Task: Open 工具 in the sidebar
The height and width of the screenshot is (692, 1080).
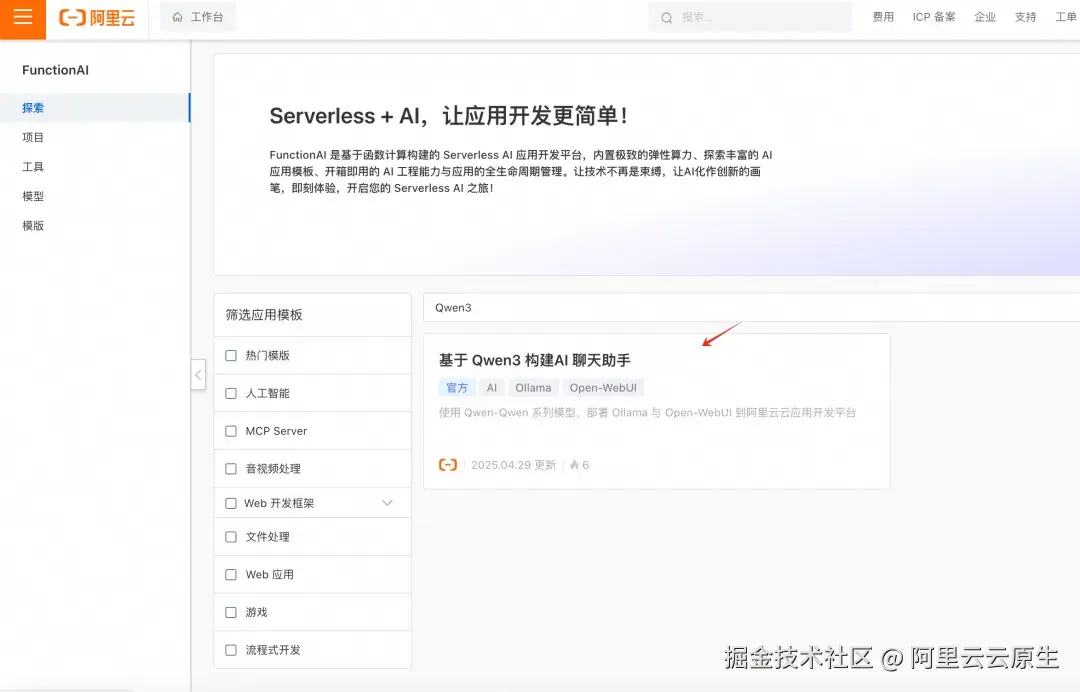Action: [31, 166]
